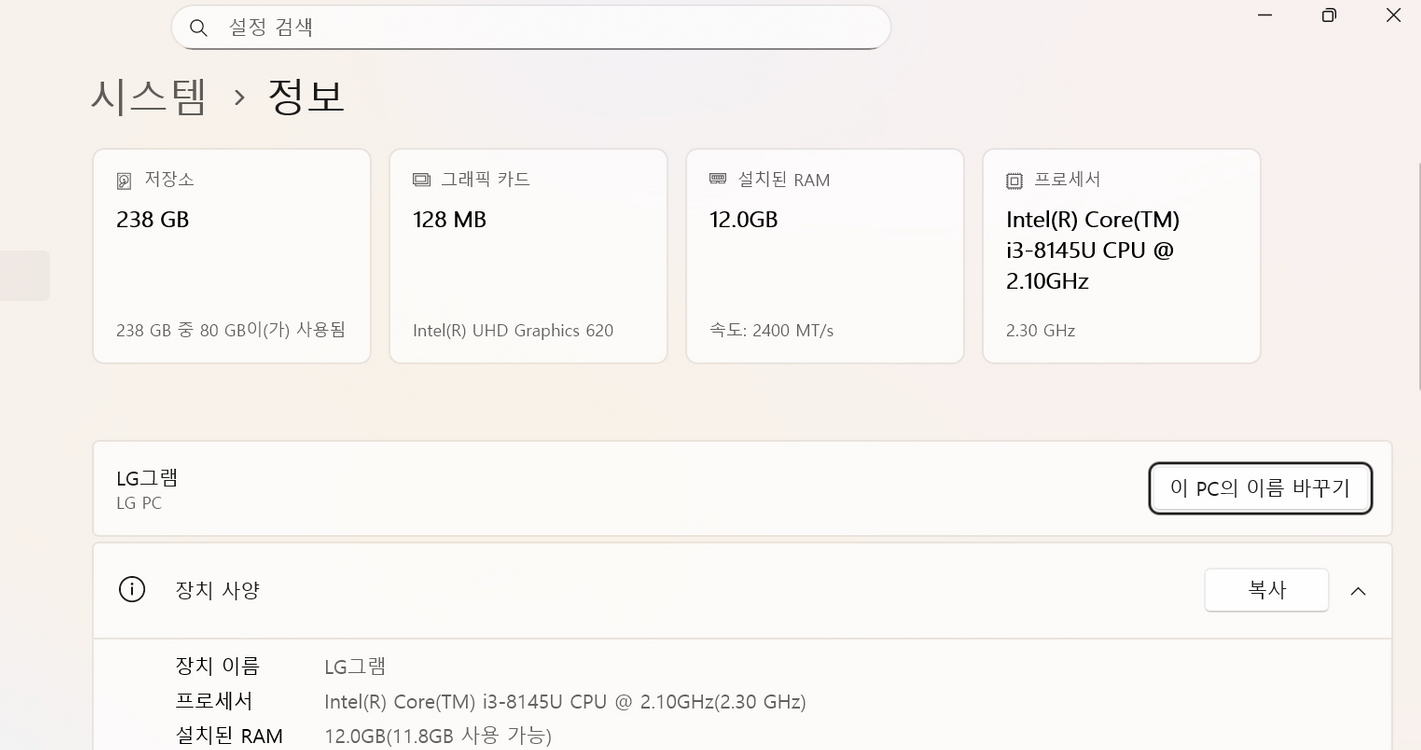The width and height of the screenshot is (1421, 750).
Task: Click the 복사 button to copy device specs
Action: coord(1266,590)
